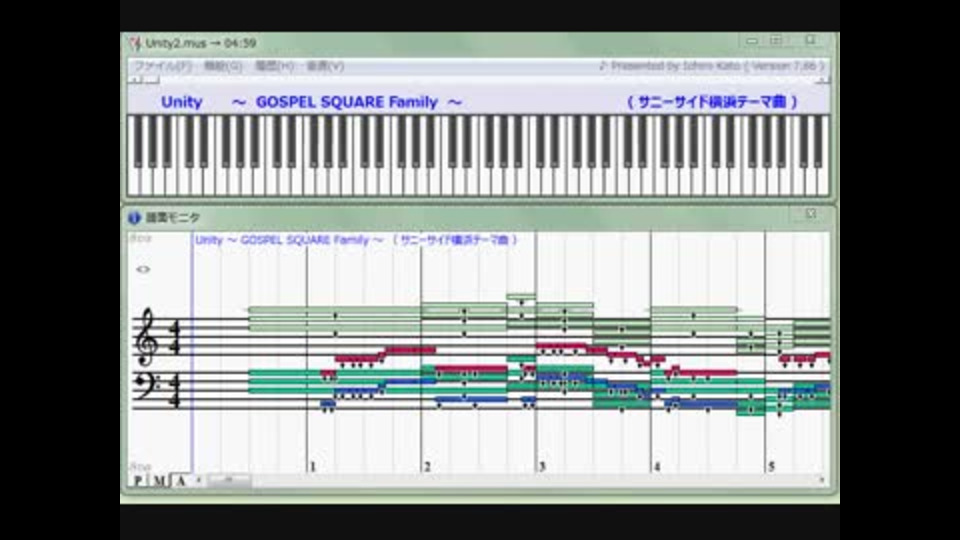Open the 履歴(H) menu

[274, 66]
